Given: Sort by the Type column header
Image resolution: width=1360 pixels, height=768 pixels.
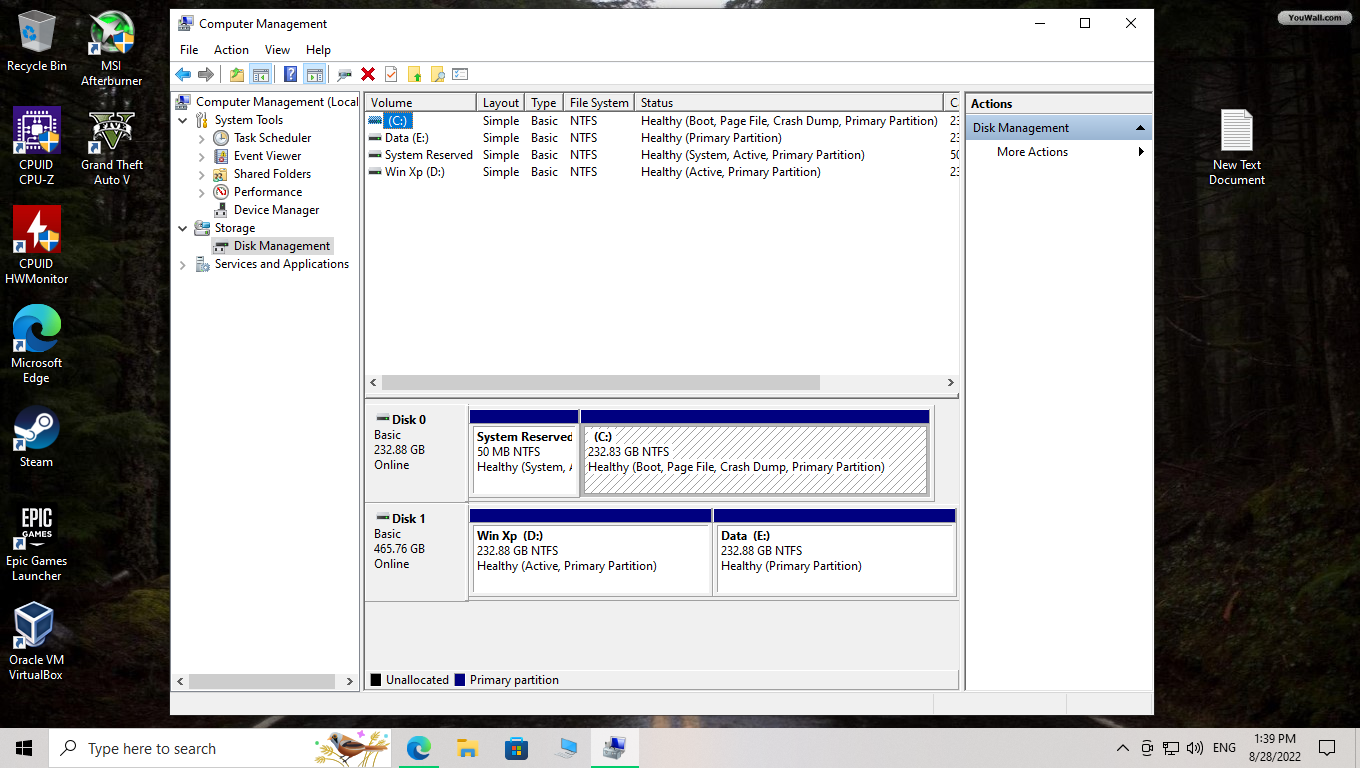Looking at the screenshot, I should pos(544,103).
